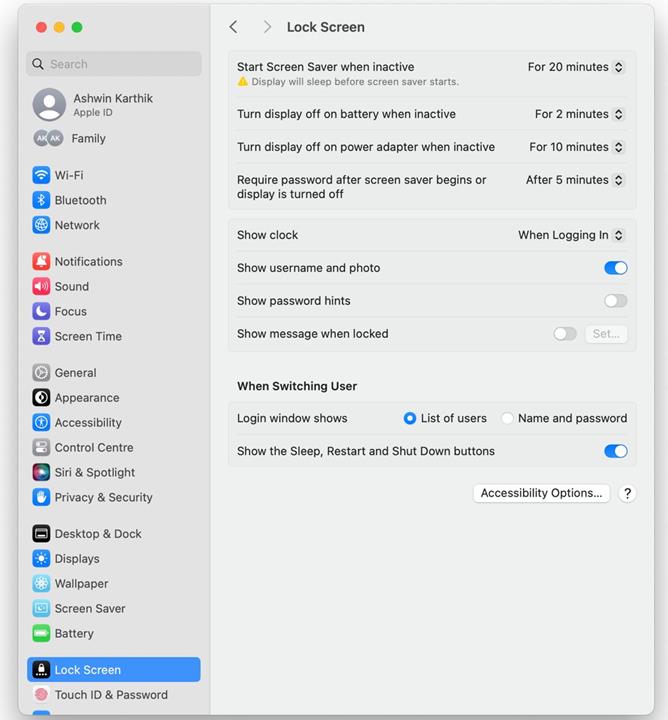
Task: Click the Bluetooth icon in sidebar
Action: 41,200
